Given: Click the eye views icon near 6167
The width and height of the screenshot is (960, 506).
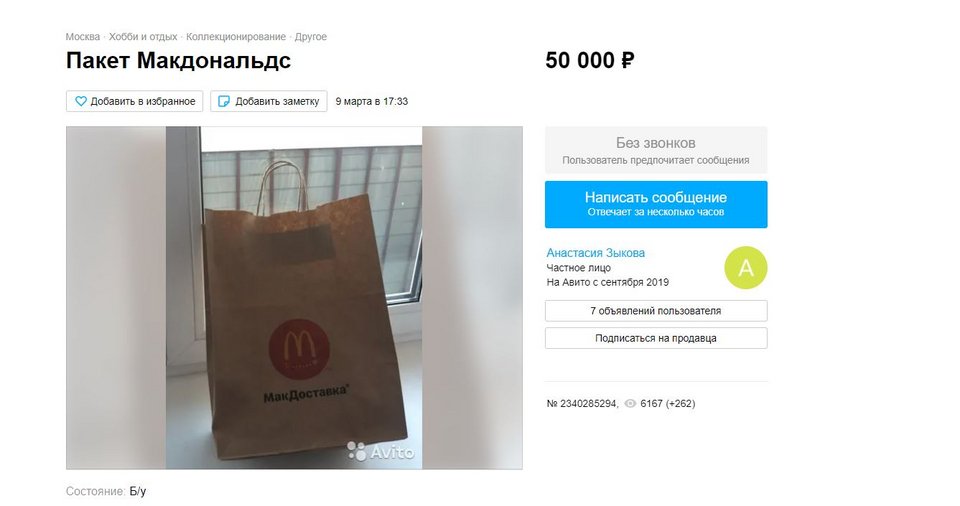Looking at the screenshot, I should click(x=630, y=404).
